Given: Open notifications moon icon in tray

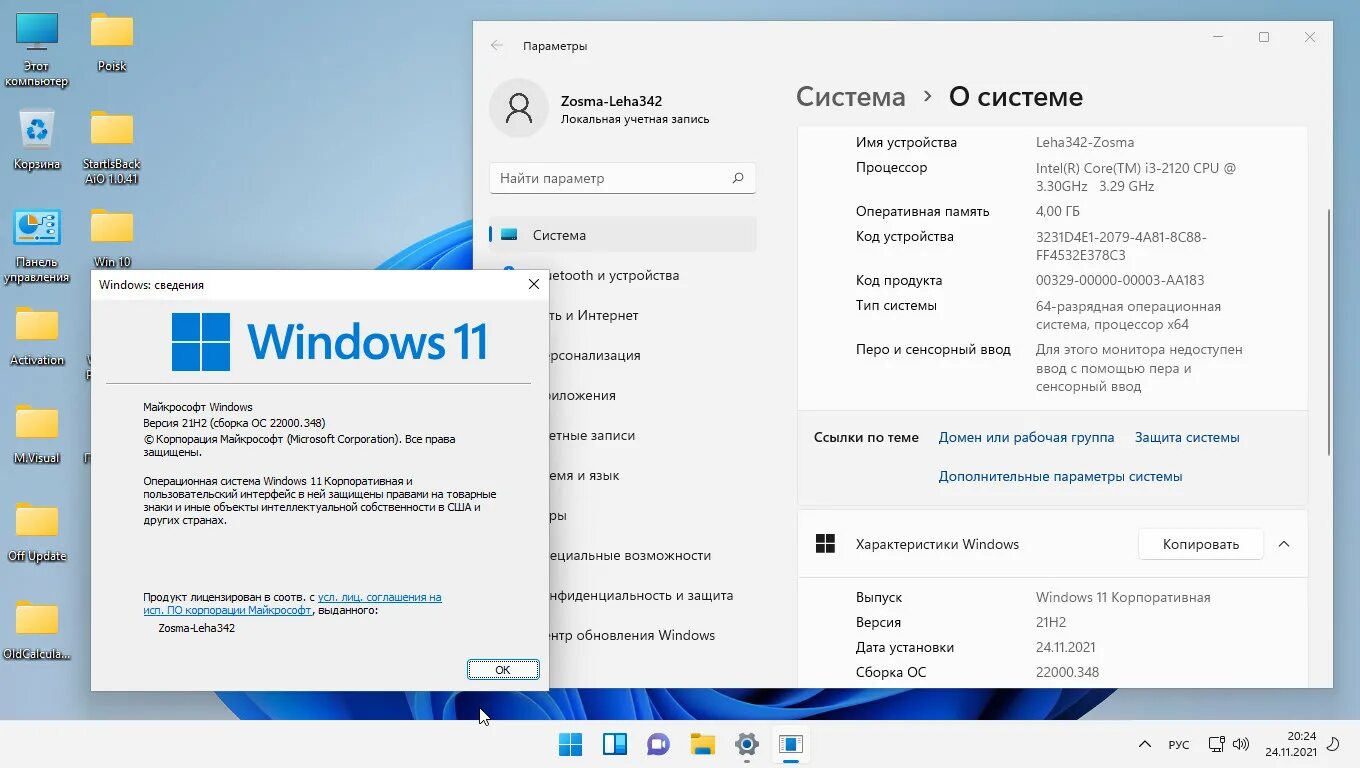Looking at the screenshot, I should click(1335, 744).
